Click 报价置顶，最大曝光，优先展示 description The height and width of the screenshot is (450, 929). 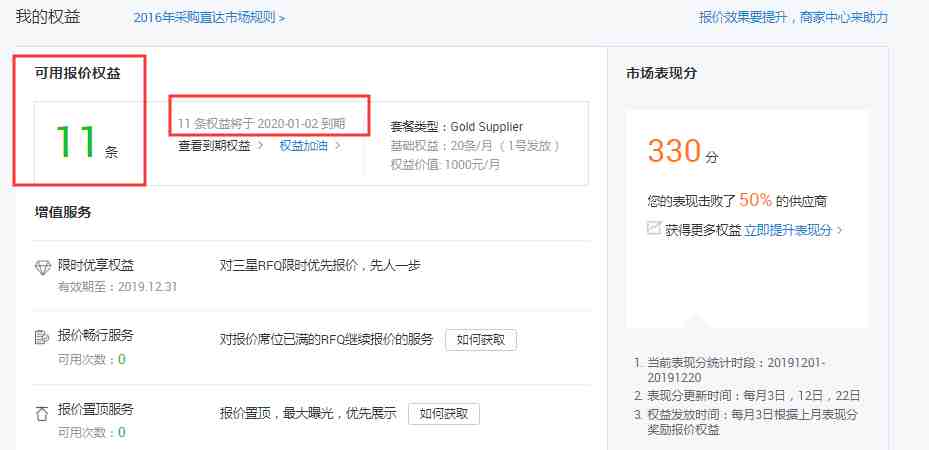[x=307, y=413]
